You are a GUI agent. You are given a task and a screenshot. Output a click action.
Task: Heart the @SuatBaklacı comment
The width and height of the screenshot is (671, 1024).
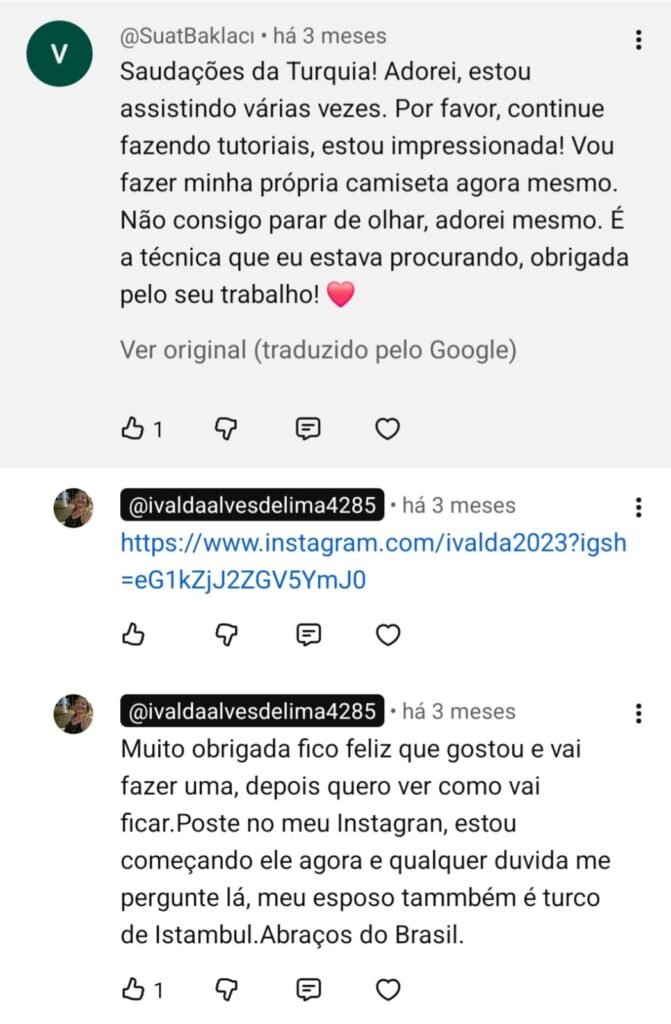point(387,429)
